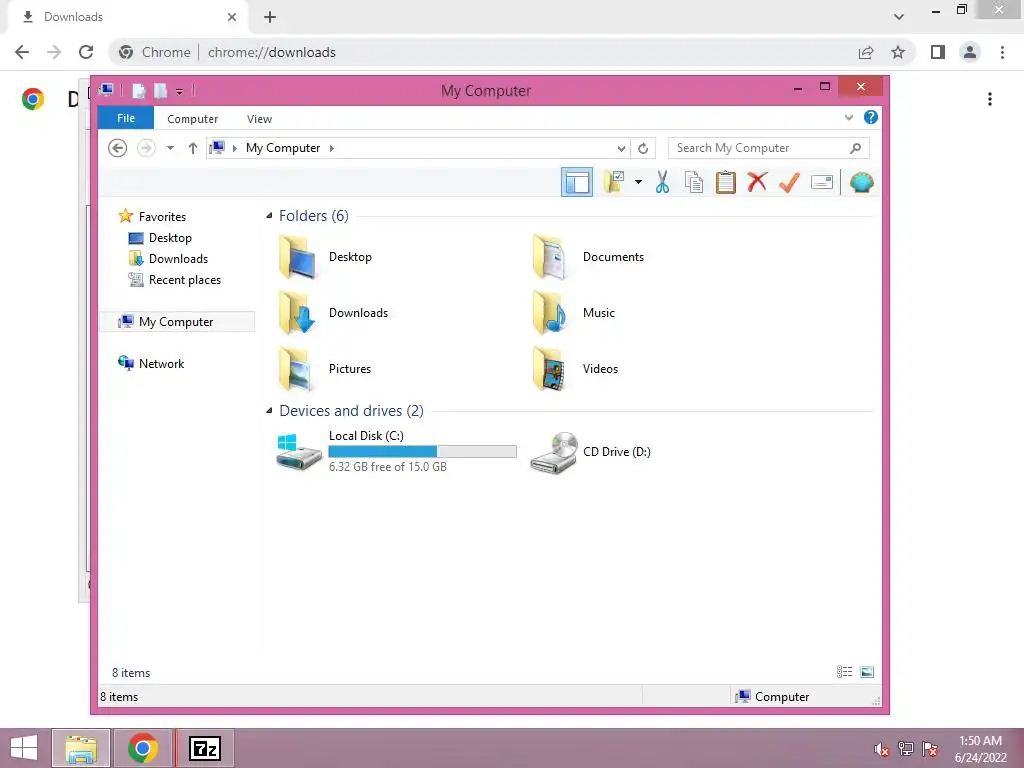The image size is (1024, 768).
Task: Click the Explorer refresh button
Action: tap(643, 148)
